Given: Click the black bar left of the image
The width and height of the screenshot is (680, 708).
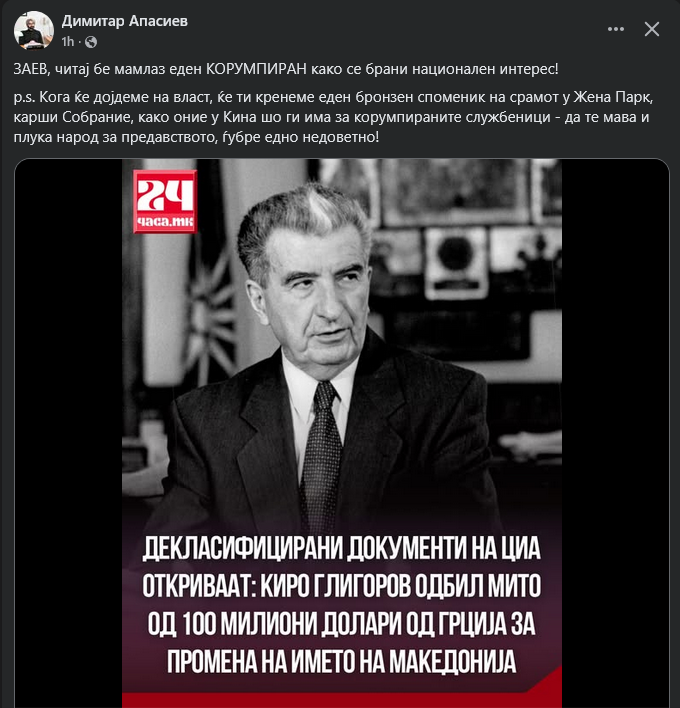Looking at the screenshot, I should tap(69, 433).
